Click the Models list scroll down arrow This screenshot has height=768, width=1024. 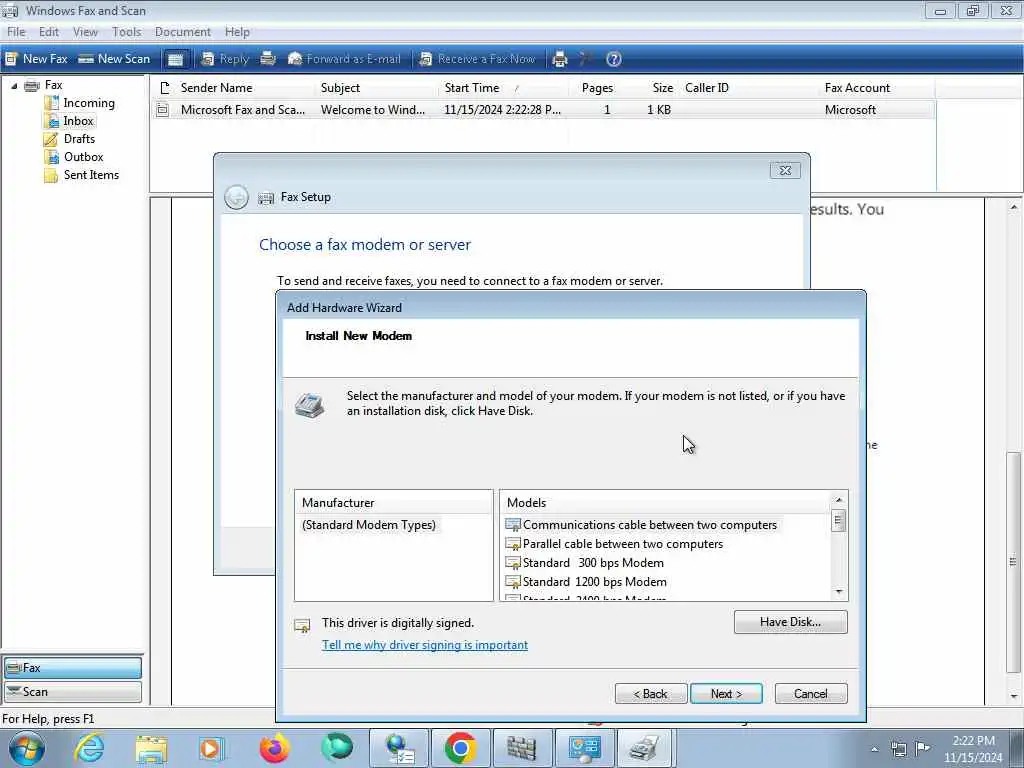[x=839, y=592]
